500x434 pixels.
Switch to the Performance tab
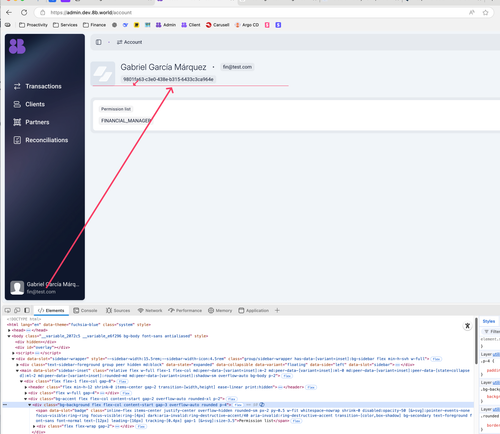(x=185, y=310)
